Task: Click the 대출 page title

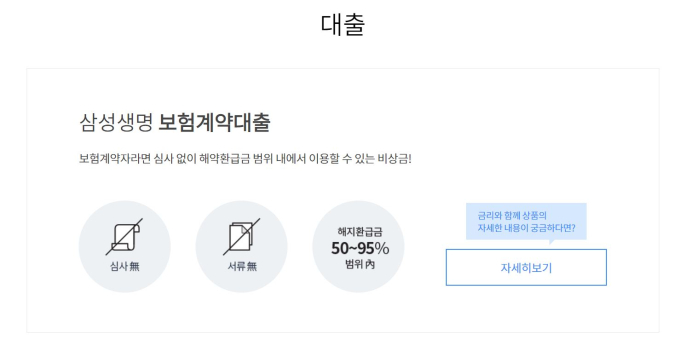Action: coord(343,24)
